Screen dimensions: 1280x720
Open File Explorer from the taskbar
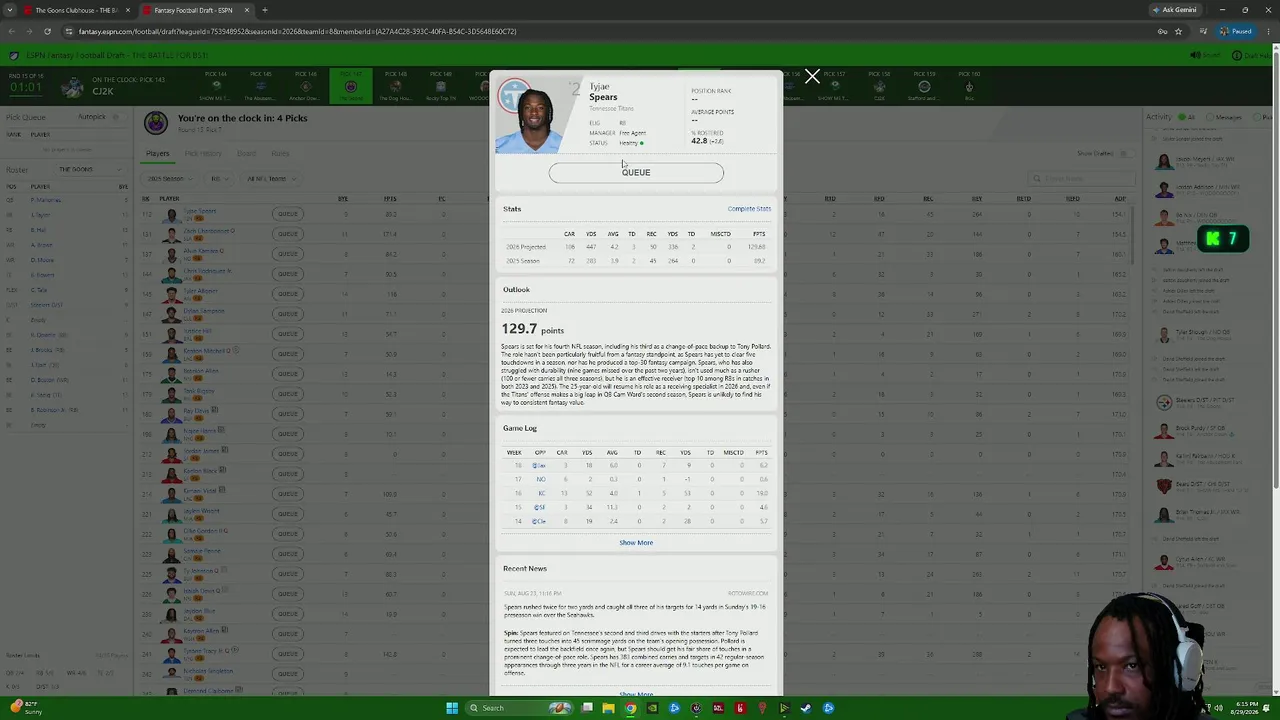[608, 708]
